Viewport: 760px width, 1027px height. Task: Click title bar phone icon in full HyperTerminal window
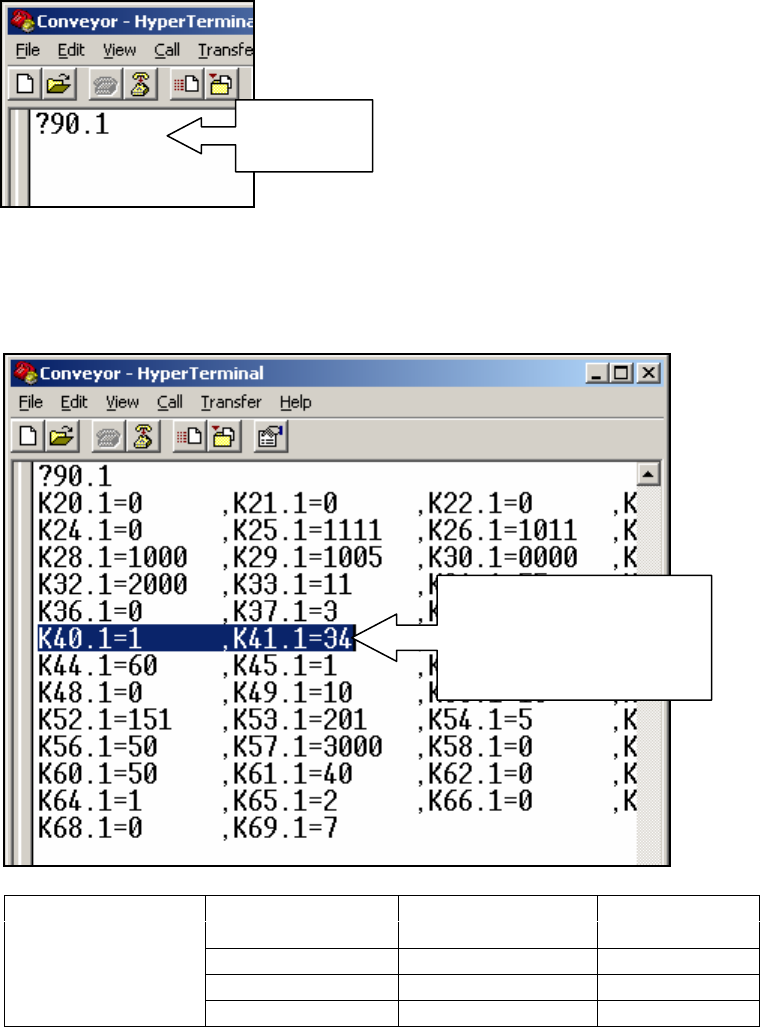25,373
